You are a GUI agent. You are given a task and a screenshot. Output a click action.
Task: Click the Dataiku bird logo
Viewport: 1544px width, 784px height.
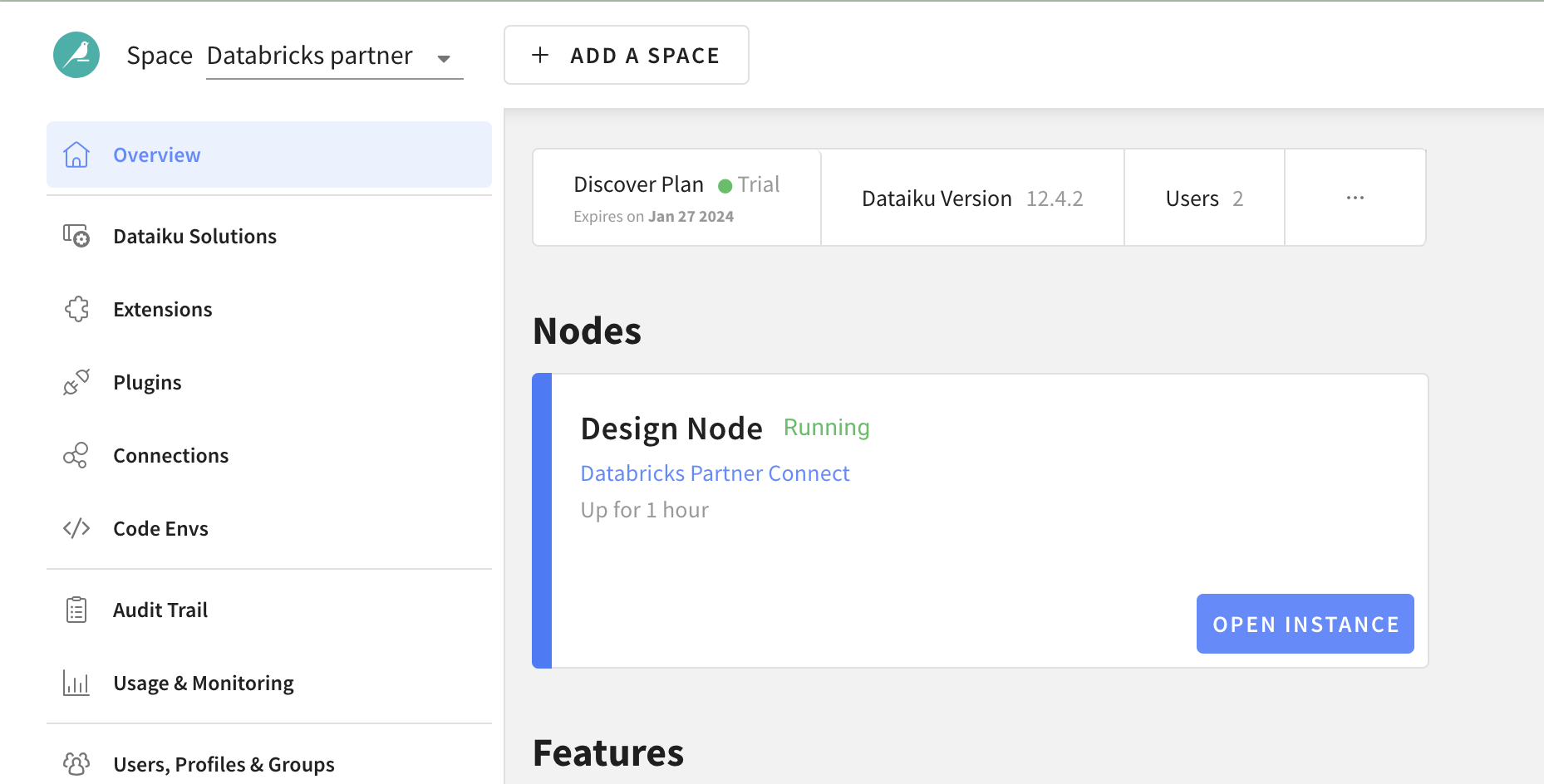pos(76,54)
